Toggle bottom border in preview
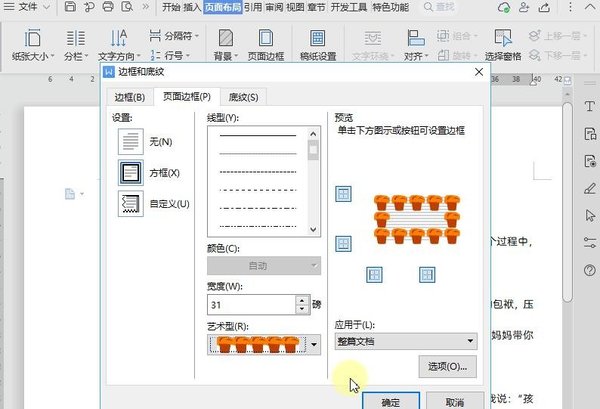The height and width of the screenshot is (409, 600). pyautogui.click(x=343, y=243)
